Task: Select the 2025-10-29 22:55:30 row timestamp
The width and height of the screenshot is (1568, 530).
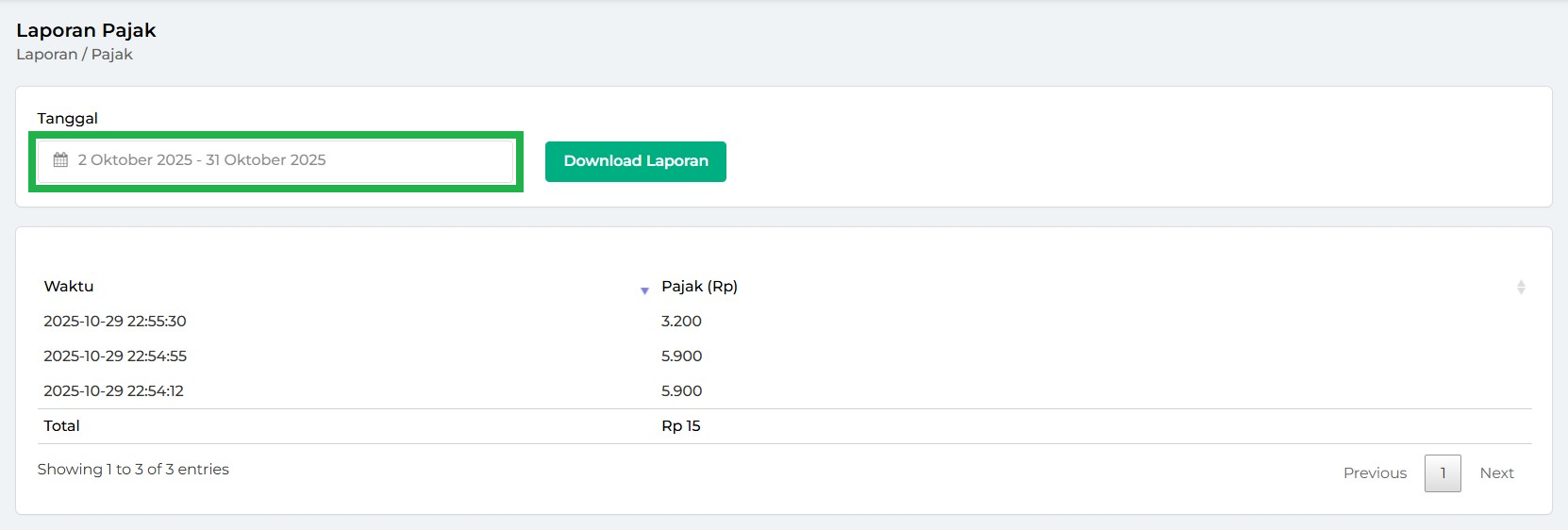Action: [115, 322]
